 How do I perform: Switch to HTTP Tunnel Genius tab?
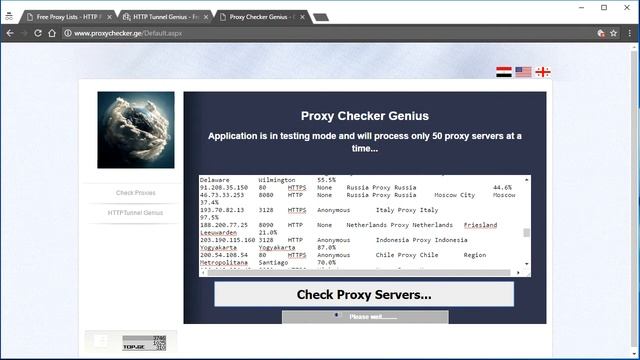click(x=166, y=17)
